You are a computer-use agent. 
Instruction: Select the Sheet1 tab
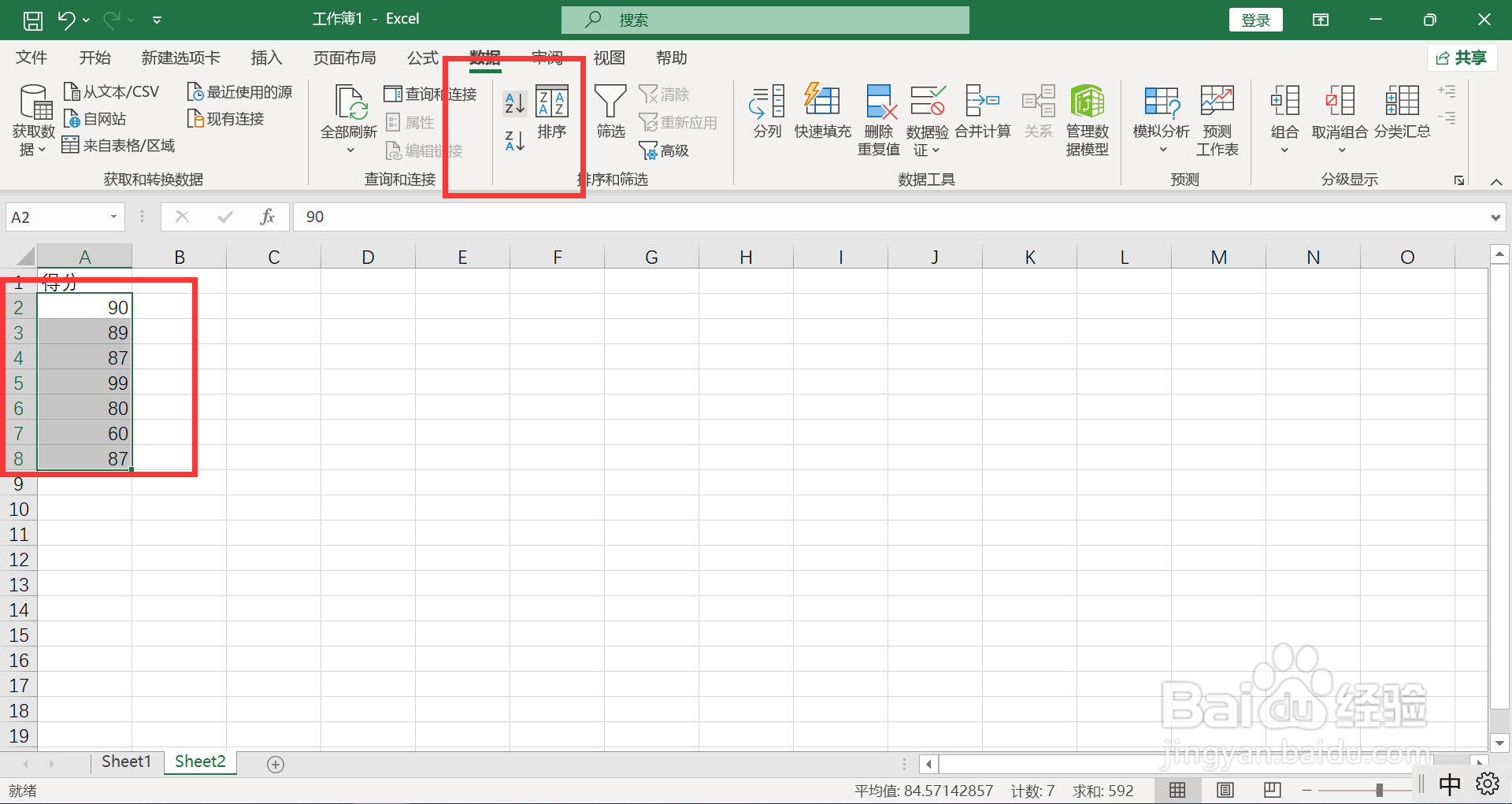[126, 761]
